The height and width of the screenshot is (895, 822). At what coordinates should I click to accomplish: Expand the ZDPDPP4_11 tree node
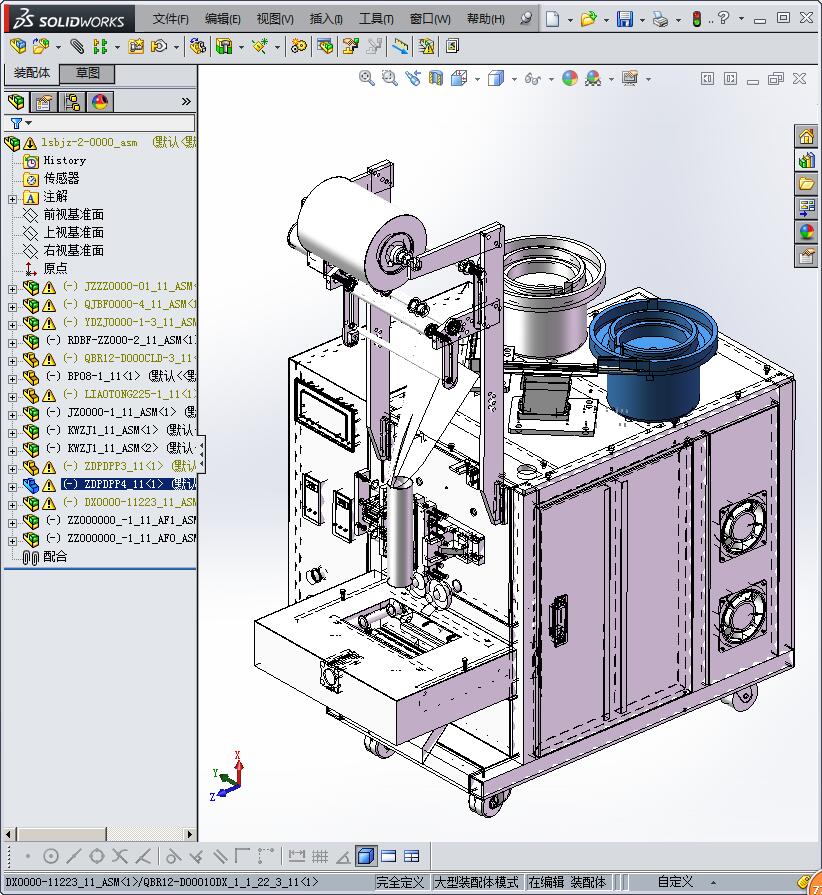click(x=13, y=487)
